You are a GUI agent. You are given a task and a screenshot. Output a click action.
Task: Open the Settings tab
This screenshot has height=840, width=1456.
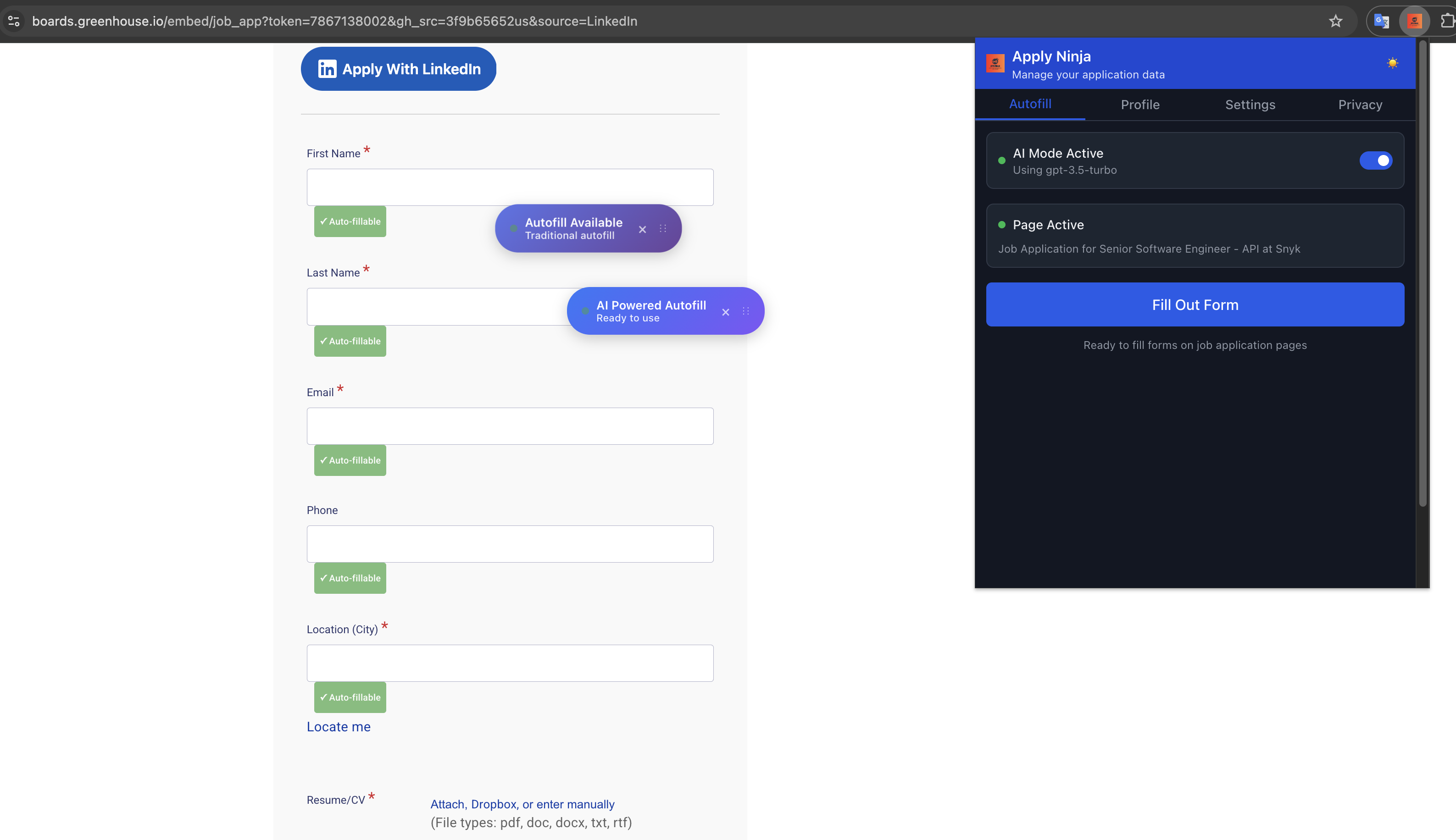pyautogui.click(x=1250, y=105)
